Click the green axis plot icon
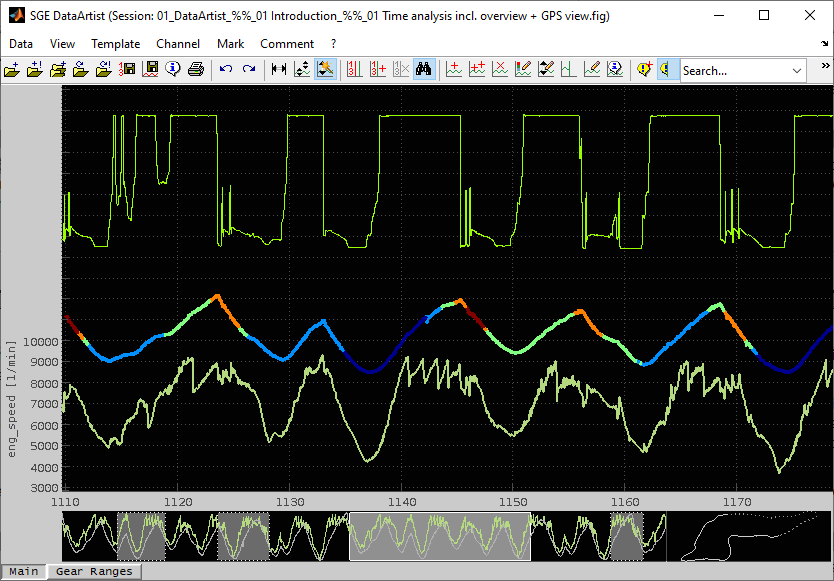Screen dimensions: 834x581 click(x=569, y=69)
